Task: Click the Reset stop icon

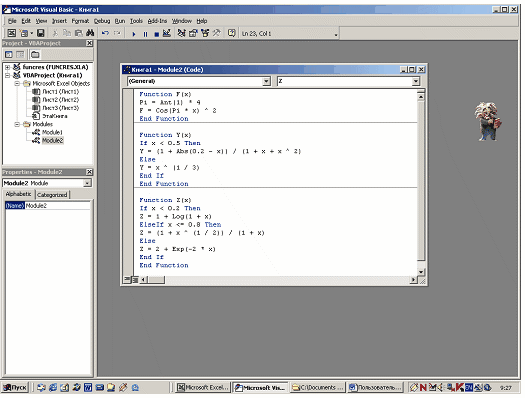Action: point(156,34)
